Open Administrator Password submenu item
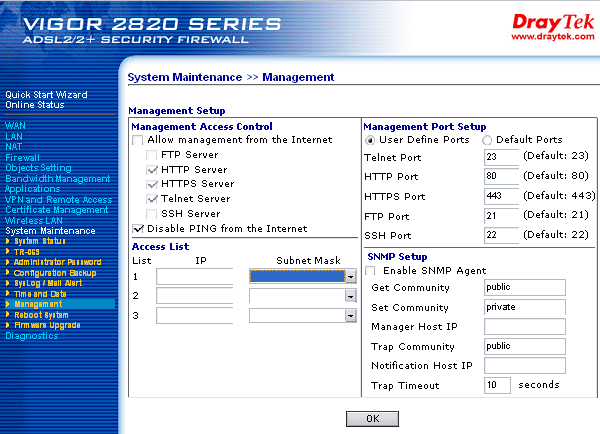This screenshot has width=600, height=434. (57, 262)
